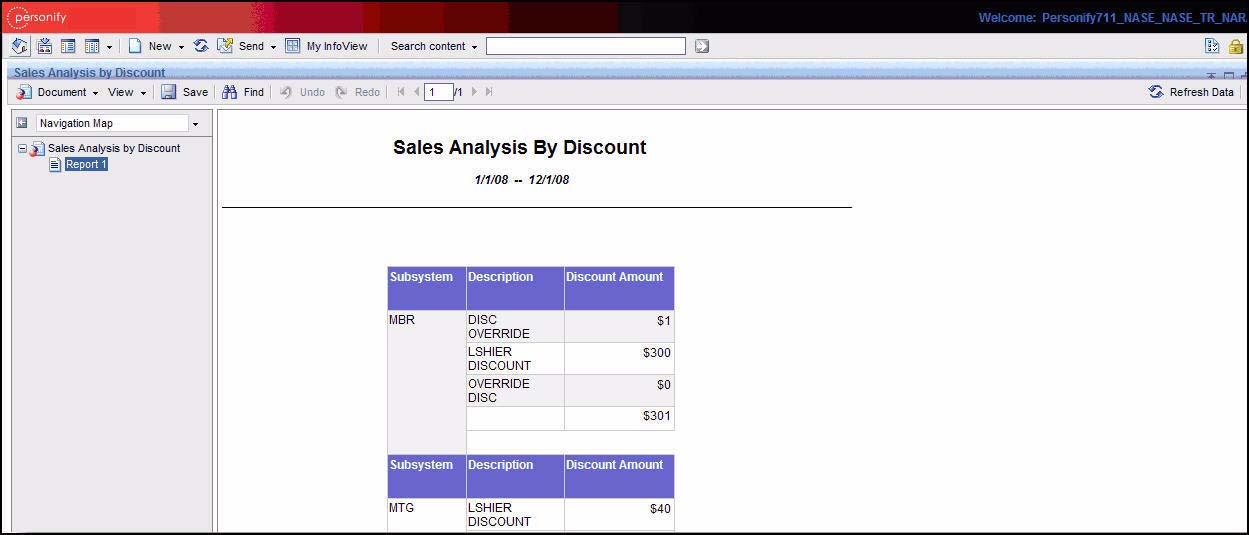Click the Find binoculars icon

pos(230,92)
